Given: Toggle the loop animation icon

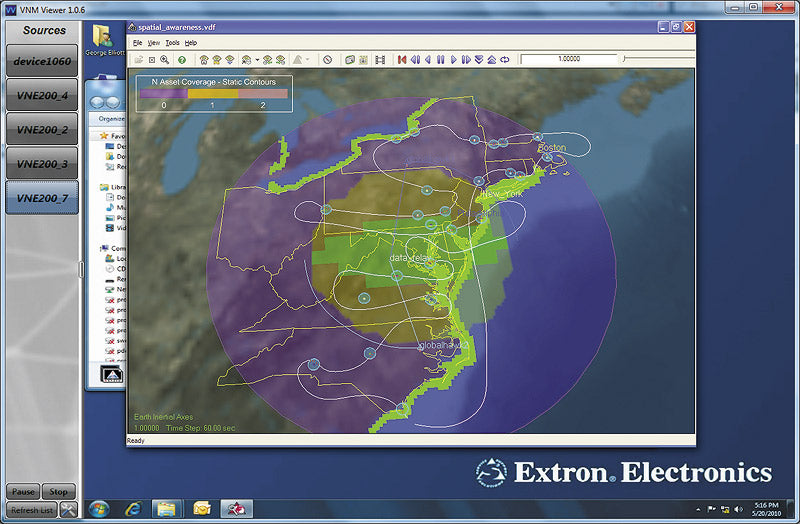Looking at the screenshot, I should (505, 60).
